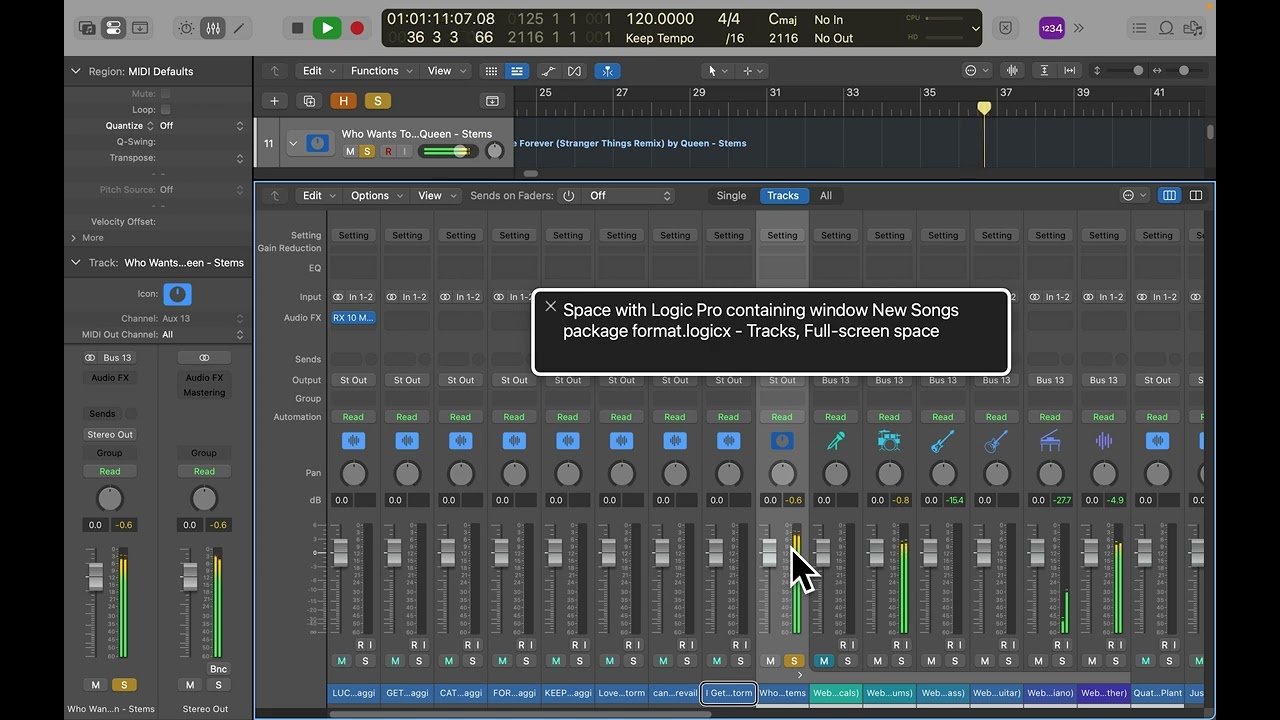Click the Bnc bounce button
Viewport: 1280px width, 720px height.
click(218, 669)
